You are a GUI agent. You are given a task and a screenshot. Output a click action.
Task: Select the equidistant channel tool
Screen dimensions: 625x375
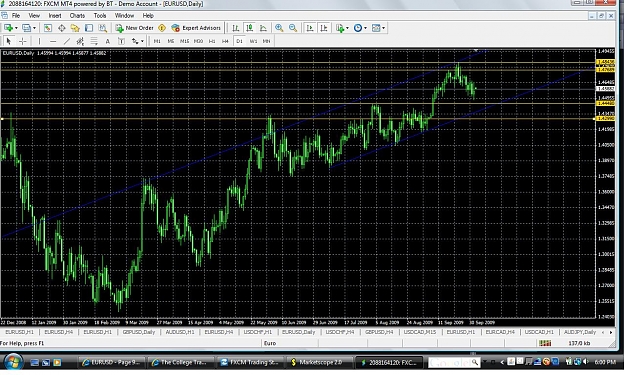[80, 41]
